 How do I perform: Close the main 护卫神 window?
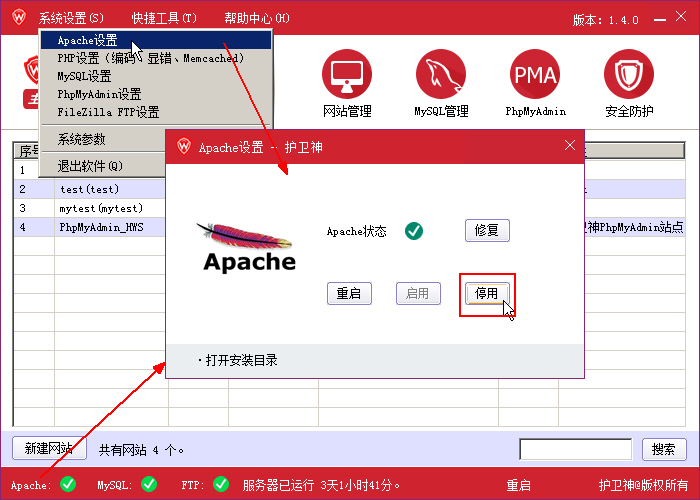pos(681,17)
